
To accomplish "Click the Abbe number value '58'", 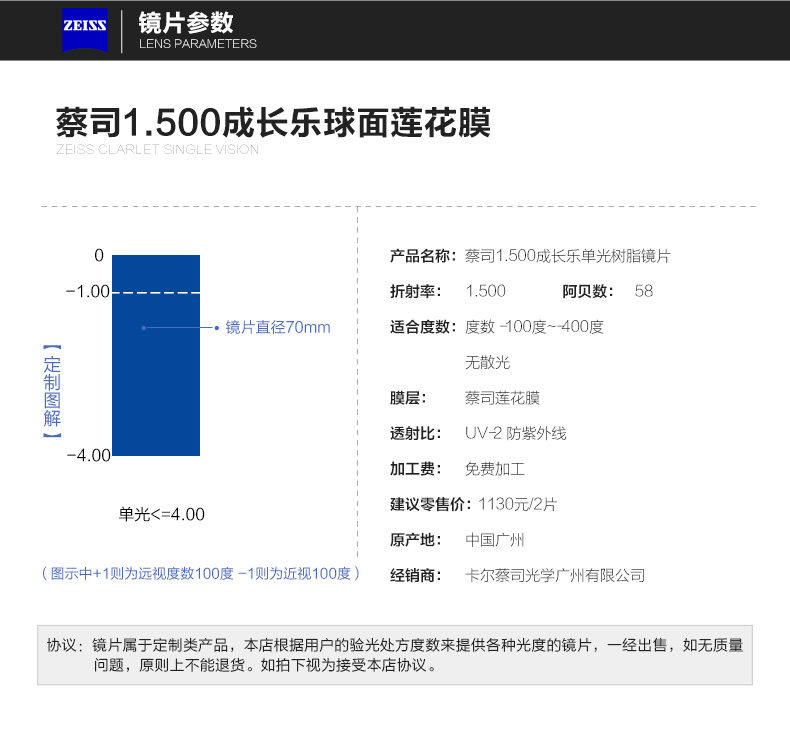I will 643,291.
